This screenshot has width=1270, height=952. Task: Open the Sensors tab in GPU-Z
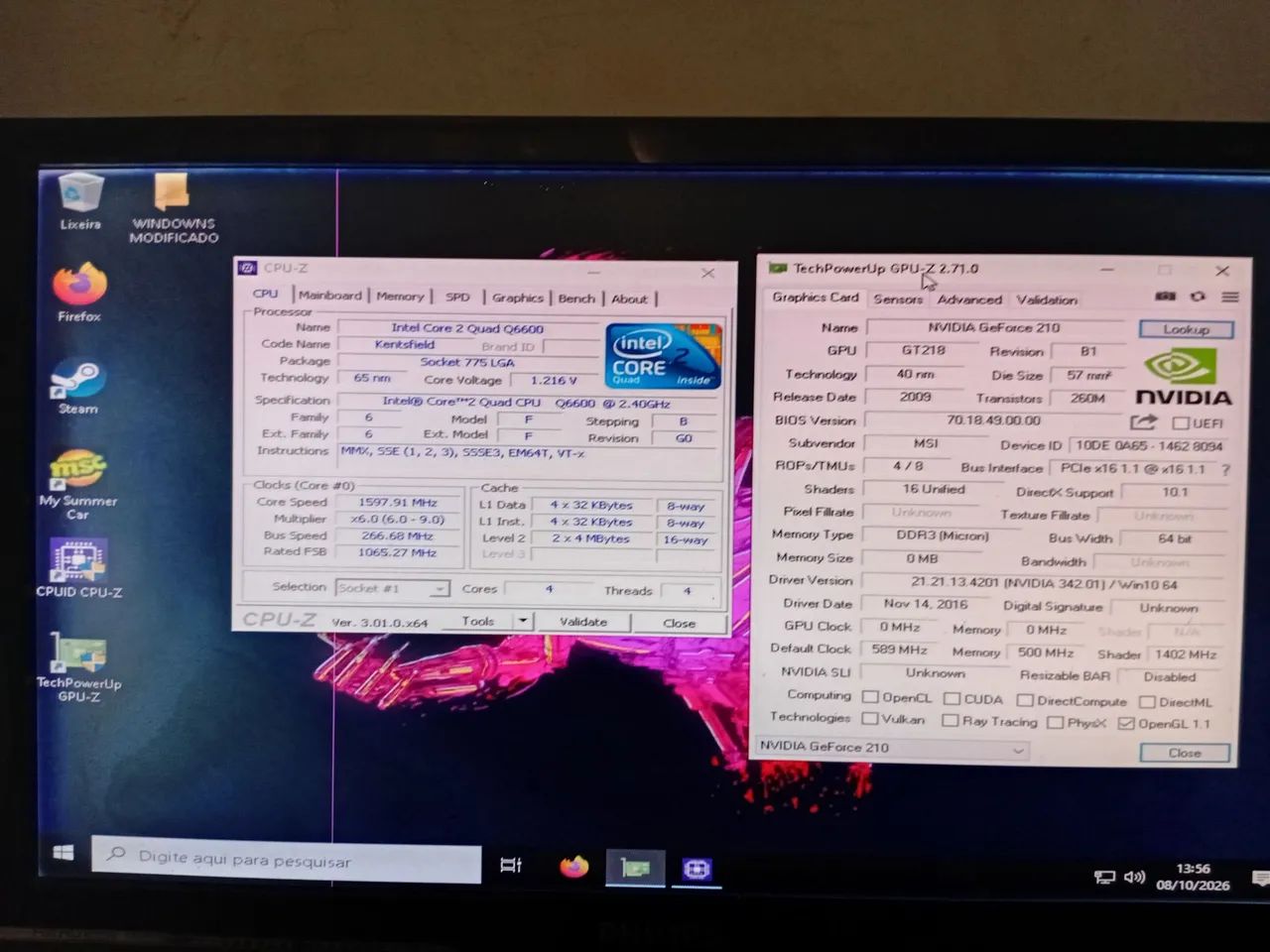click(x=897, y=298)
